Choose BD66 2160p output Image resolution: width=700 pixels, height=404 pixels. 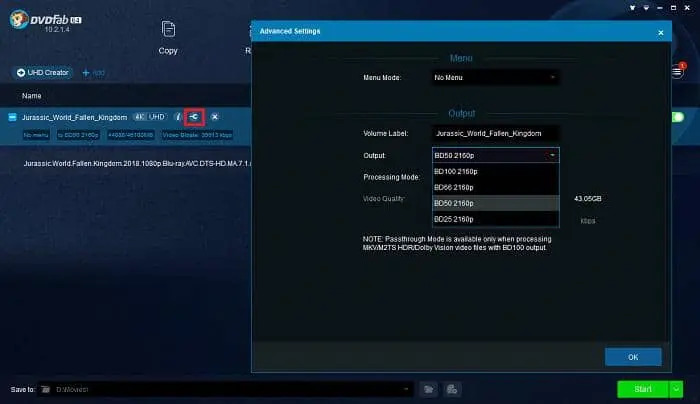tap(496, 187)
